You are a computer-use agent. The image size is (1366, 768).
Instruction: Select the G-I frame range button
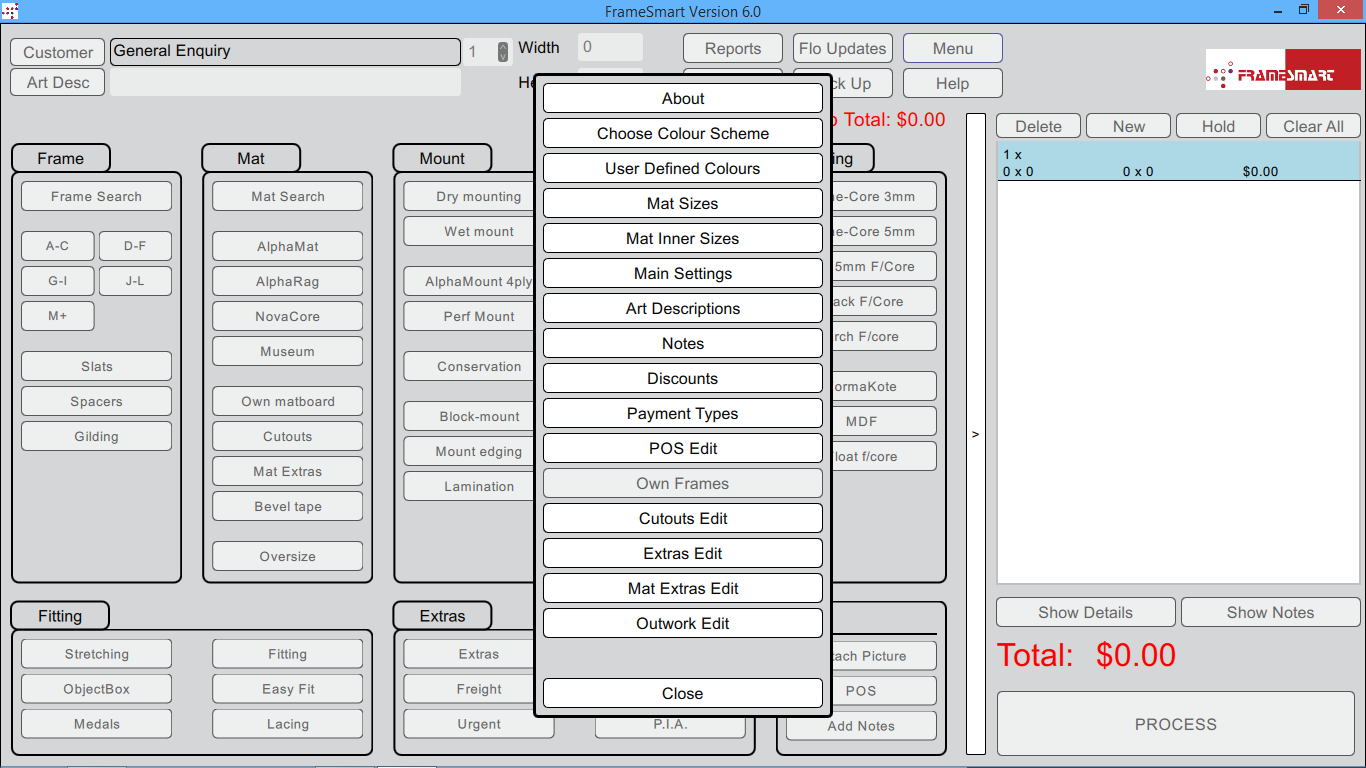(x=58, y=281)
